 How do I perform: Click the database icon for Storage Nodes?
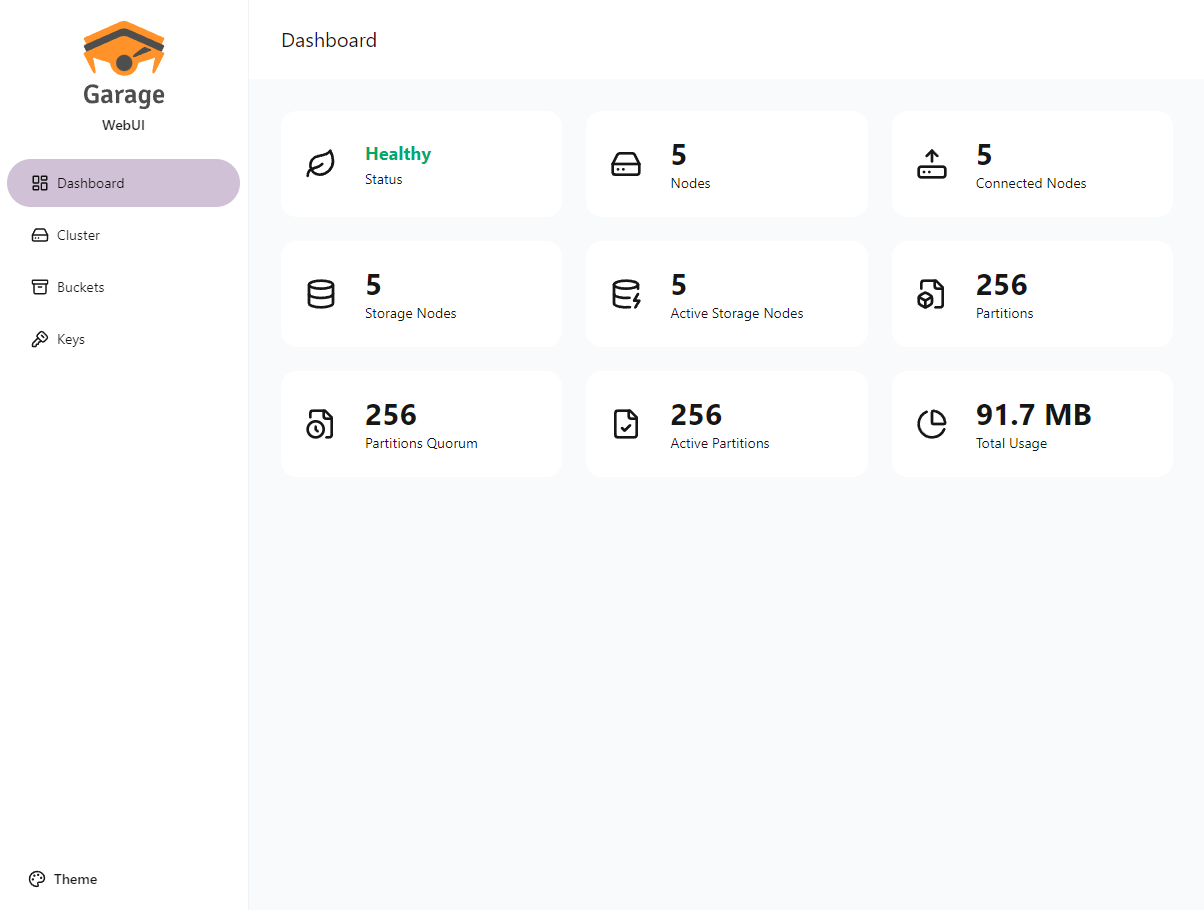pyautogui.click(x=320, y=294)
